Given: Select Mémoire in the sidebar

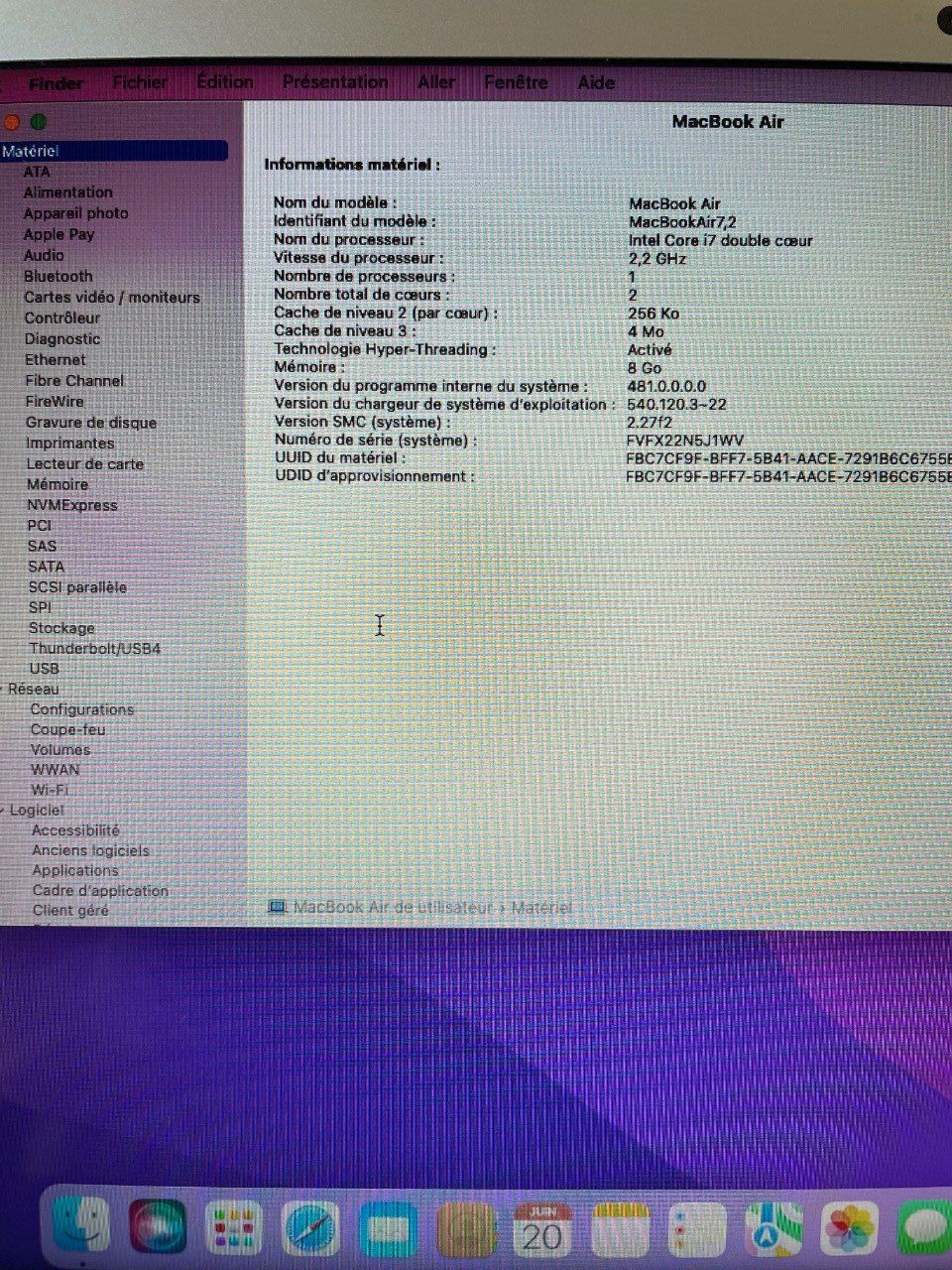Looking at the screenshot, I should coord(58,484).
